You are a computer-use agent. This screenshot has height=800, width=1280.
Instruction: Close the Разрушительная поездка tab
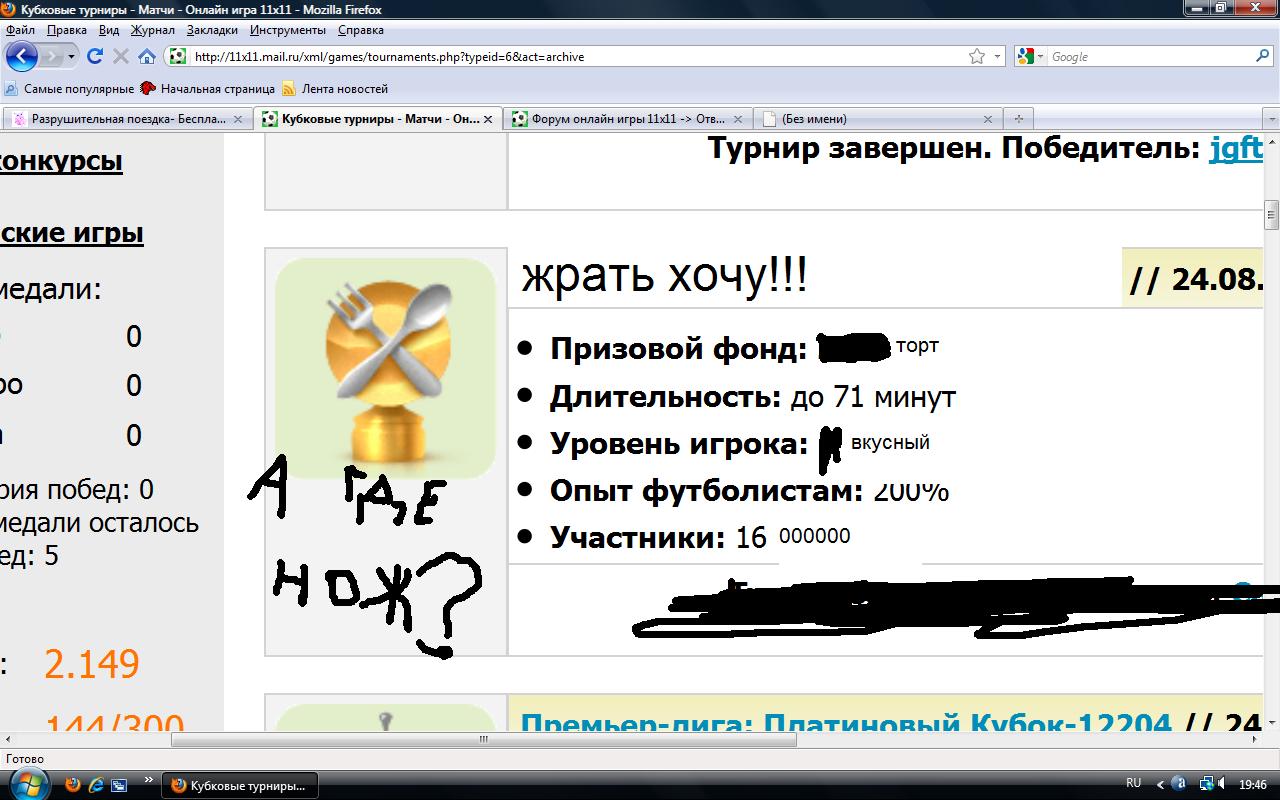[x=238, y=119]
